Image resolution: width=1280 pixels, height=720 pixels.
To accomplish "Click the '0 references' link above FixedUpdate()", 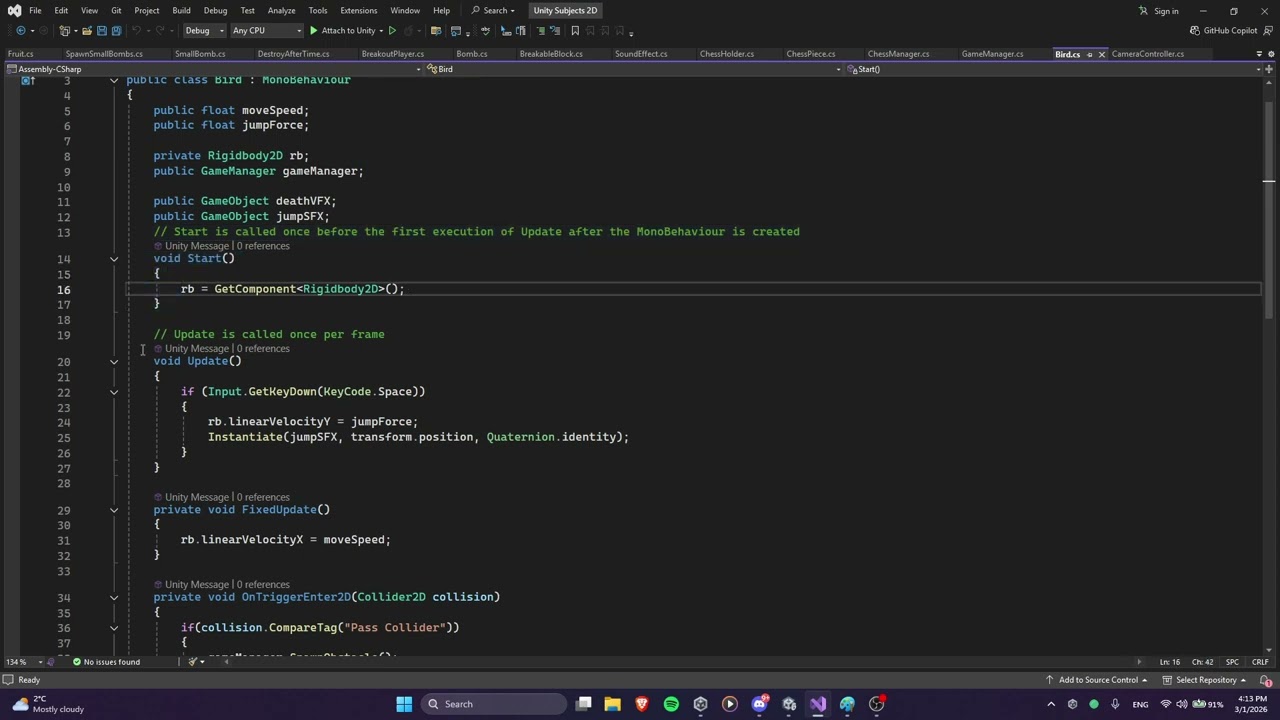I will point(263,497).
